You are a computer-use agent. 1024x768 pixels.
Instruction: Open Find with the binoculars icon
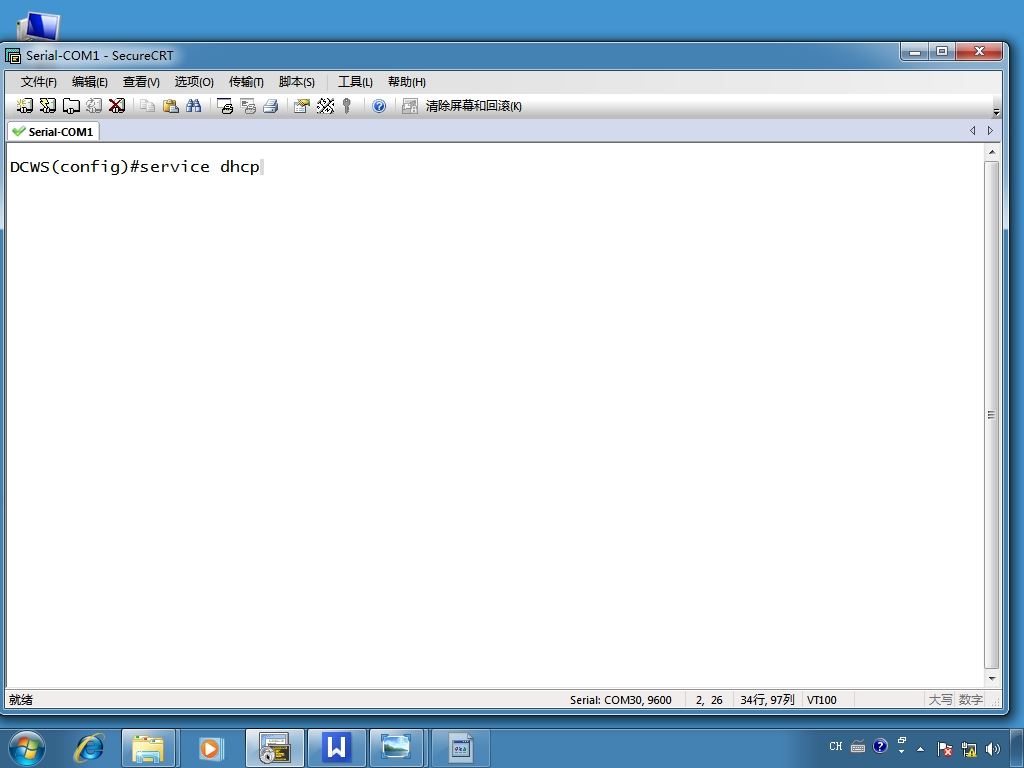tap(193, 106)
